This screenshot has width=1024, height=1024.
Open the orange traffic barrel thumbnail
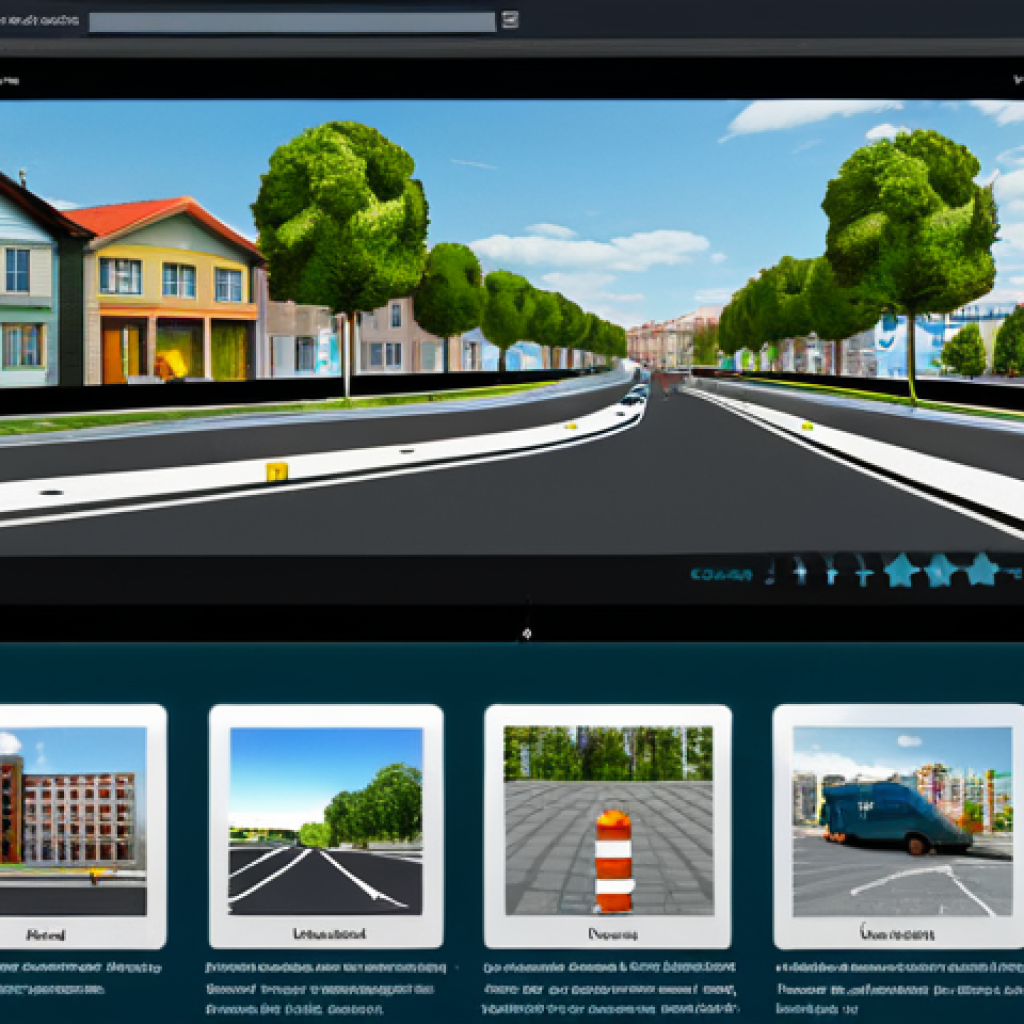click(608, 820)
